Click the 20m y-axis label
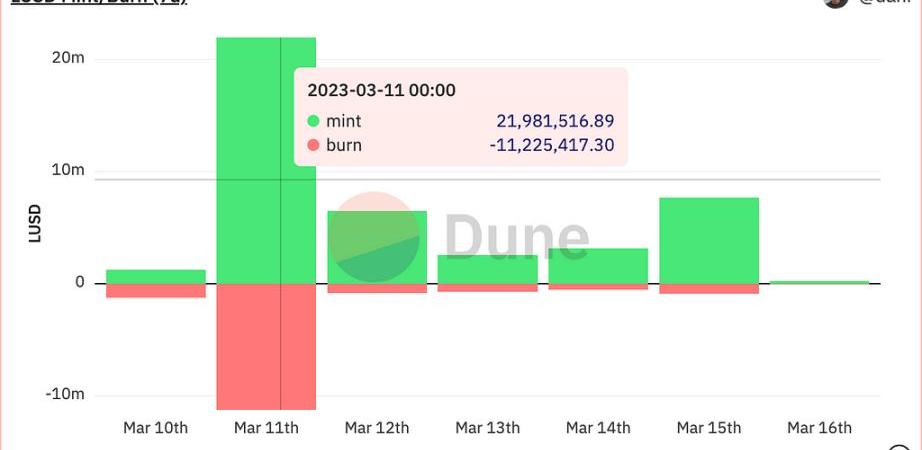 point(68,58)
